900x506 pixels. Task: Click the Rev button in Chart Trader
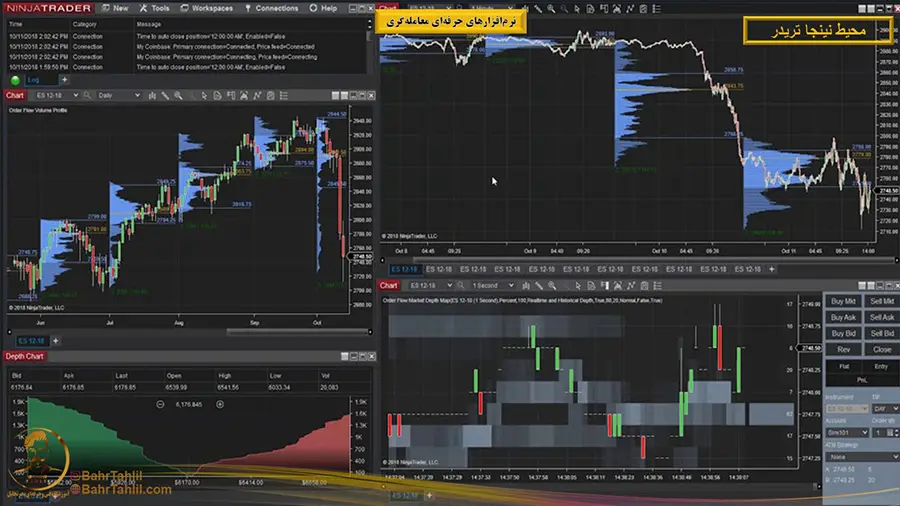point(843,349)
